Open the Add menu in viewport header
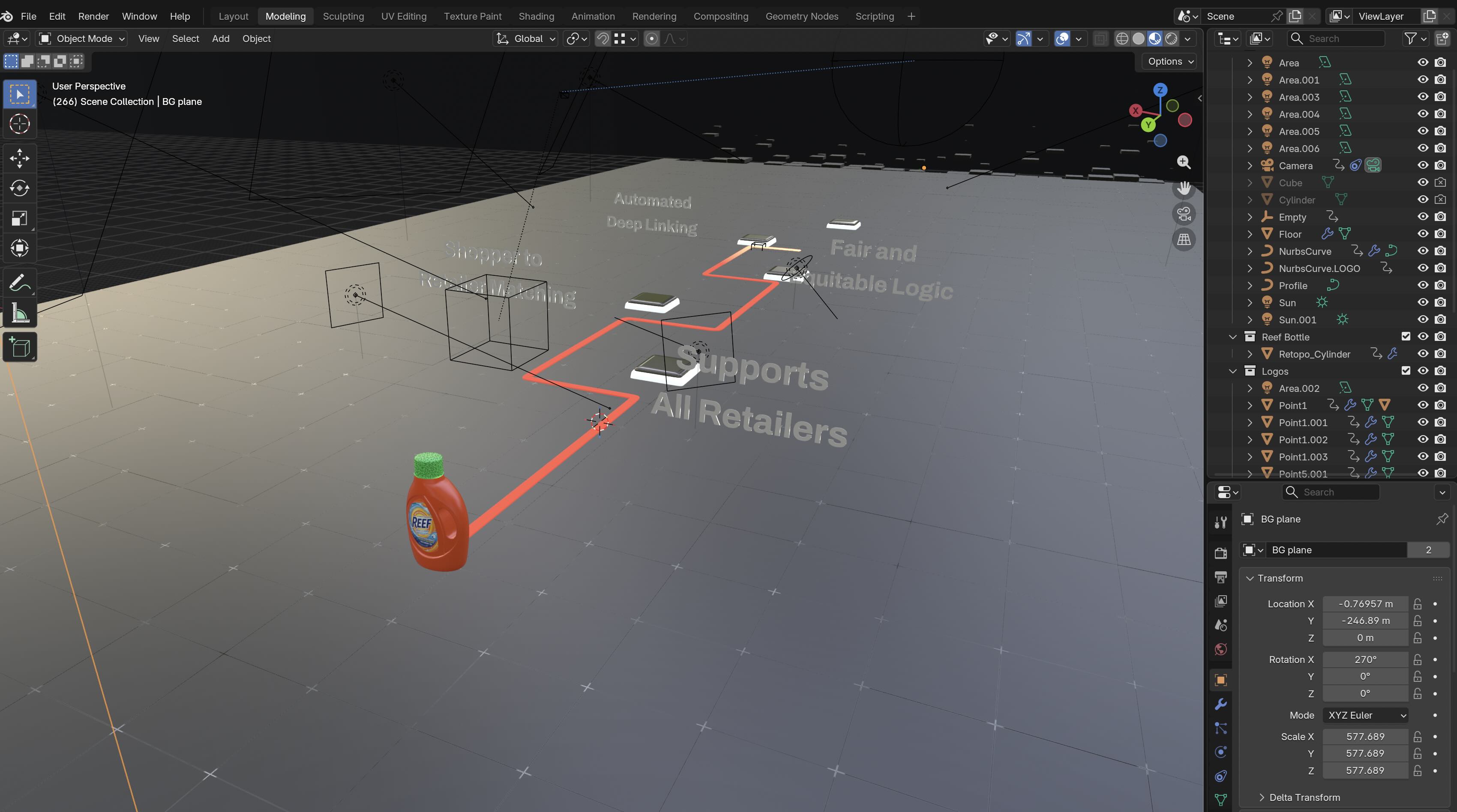Screen dimensions: 1457x812 pyautogui.click(x=221, y=39)
